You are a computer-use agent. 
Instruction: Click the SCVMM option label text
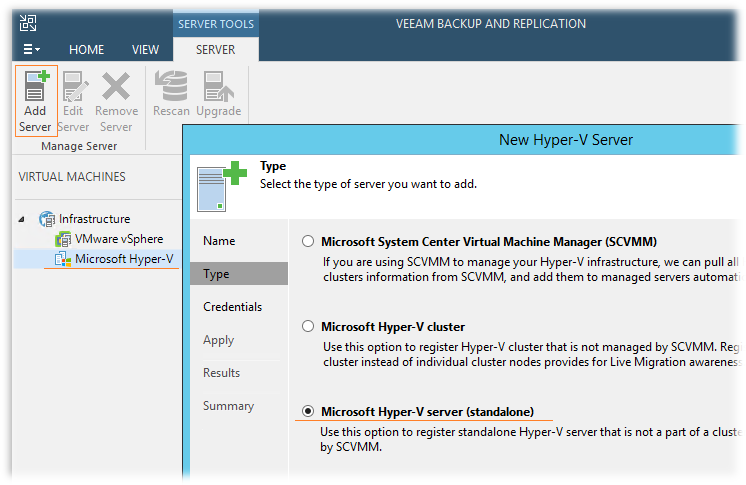(x=489, y=242)
